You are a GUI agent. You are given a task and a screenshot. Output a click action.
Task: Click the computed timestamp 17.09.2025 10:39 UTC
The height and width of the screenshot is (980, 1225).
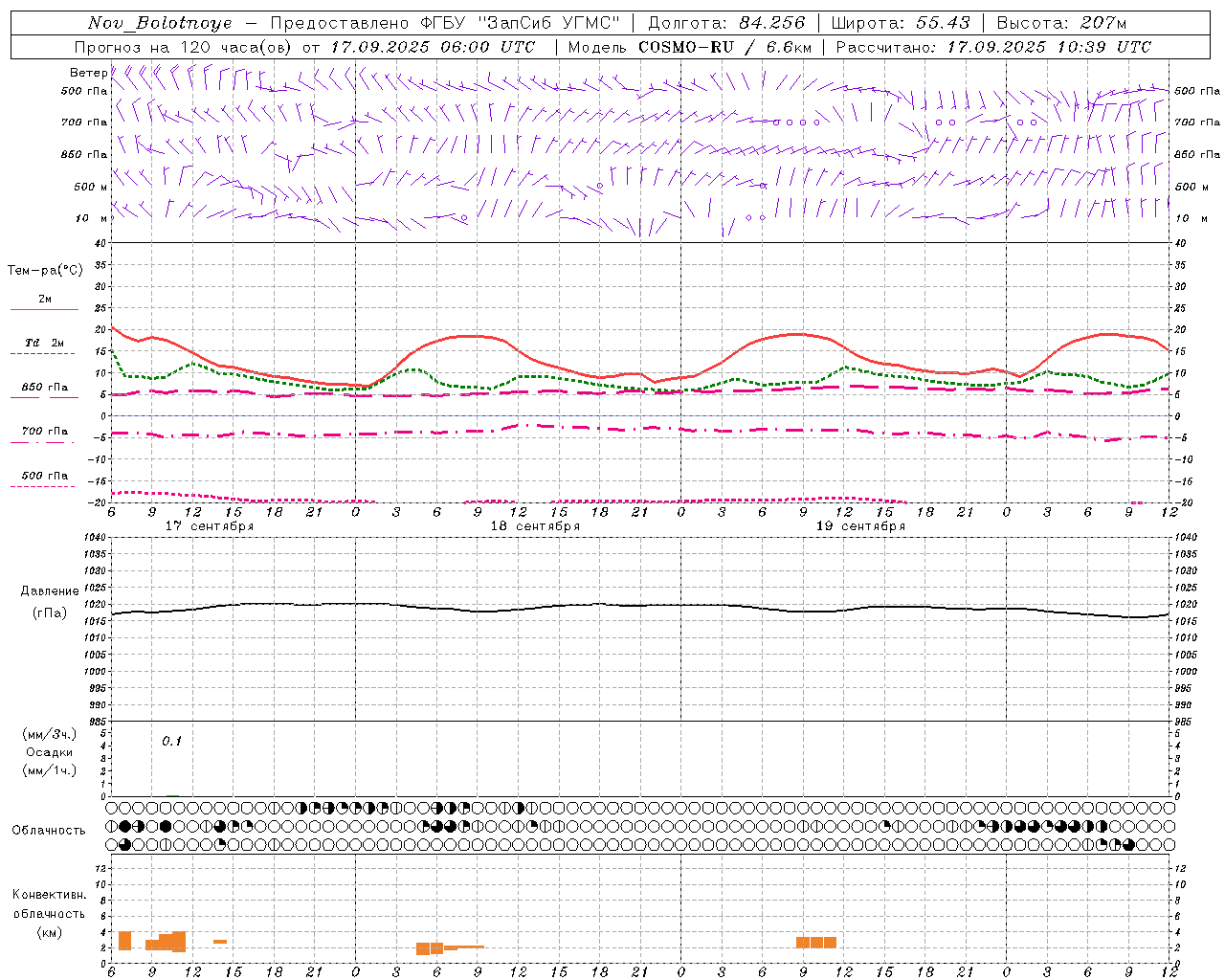click(1049, 47)
